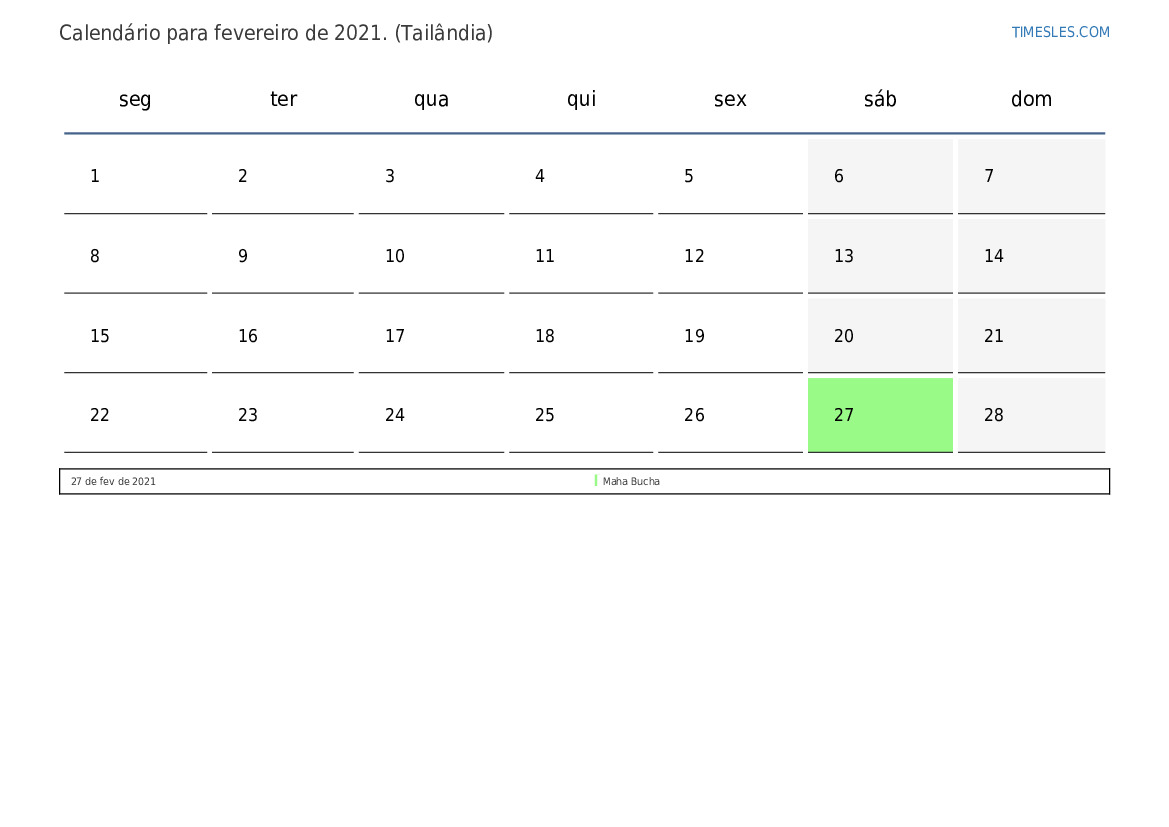Select the 'seg' weekday header
The image size is (1169, 827).
(135, 99)
